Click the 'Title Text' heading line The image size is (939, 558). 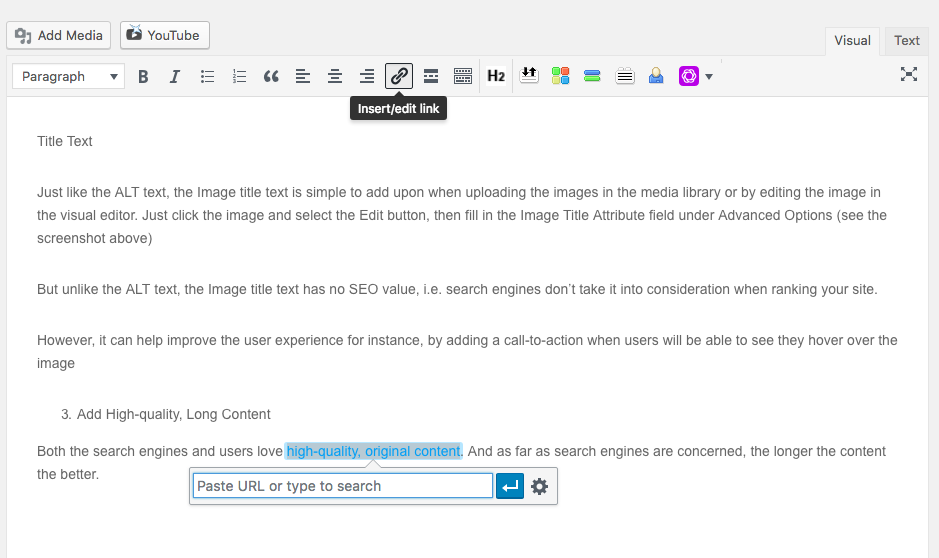pyautogui.click(x=65, y=141)
